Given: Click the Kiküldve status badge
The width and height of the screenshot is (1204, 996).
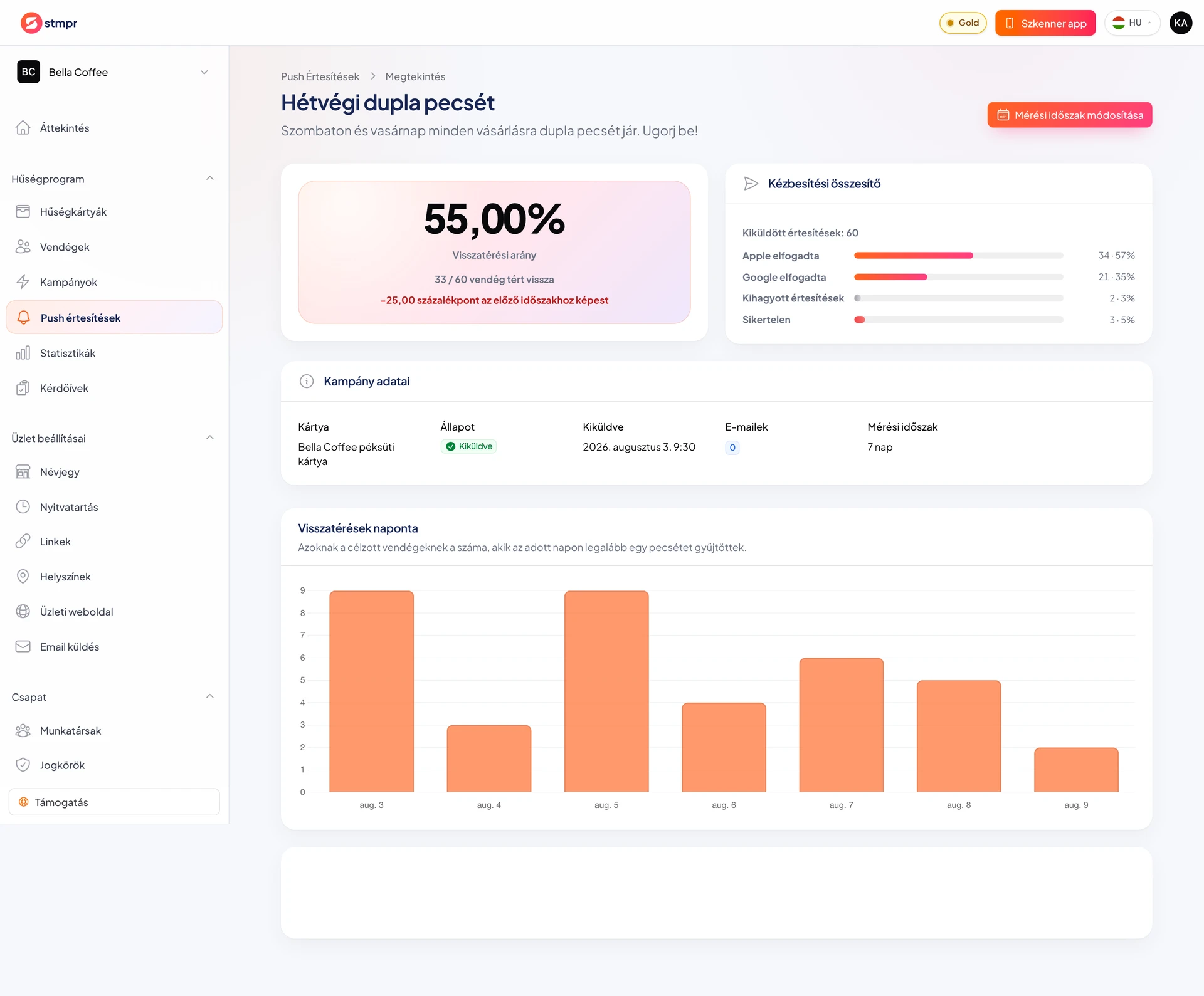Looking at the screenshot, I should tap(468, 447).
